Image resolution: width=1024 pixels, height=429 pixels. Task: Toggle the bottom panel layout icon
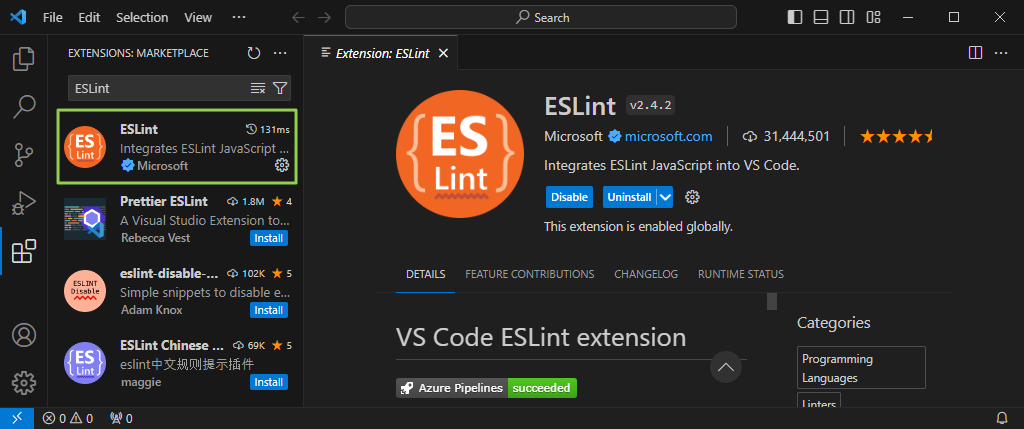[x=821, y=18]
